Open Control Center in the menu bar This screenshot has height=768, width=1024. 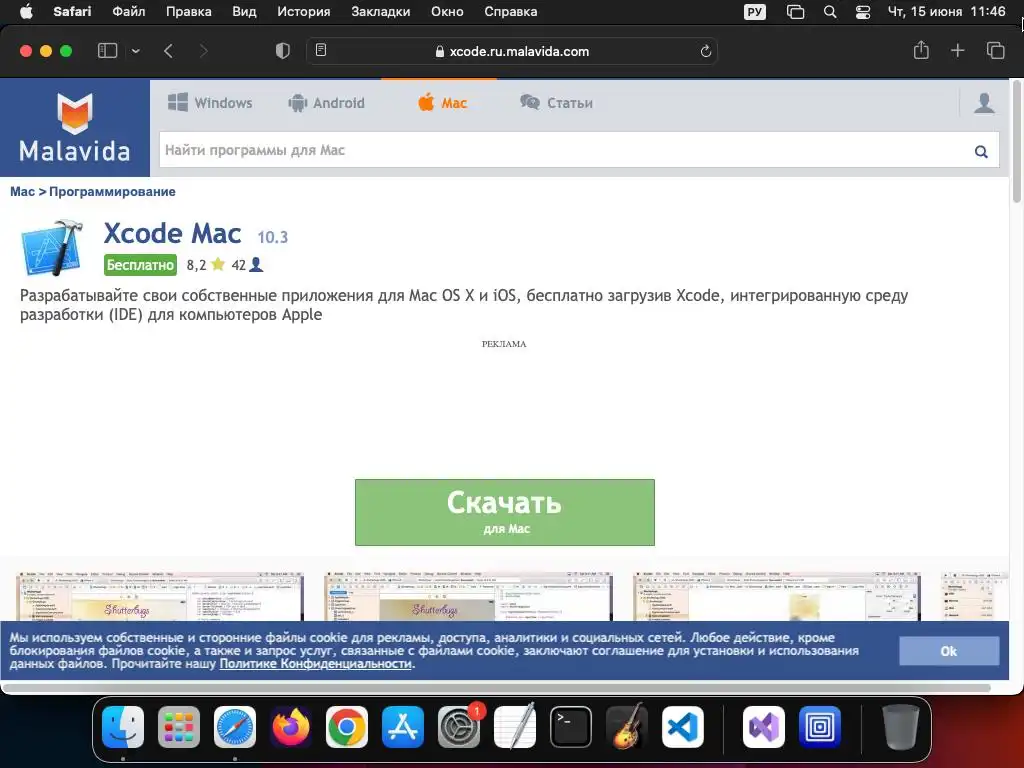pos(863,12)
